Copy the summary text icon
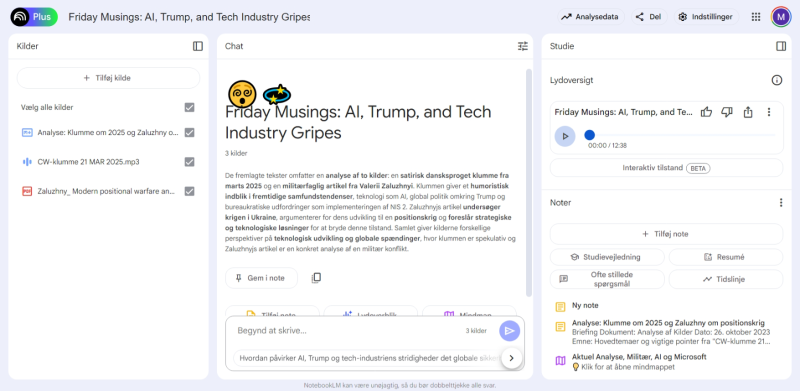Viewport: 800px width, 391px height. click(x=316, y=278)
